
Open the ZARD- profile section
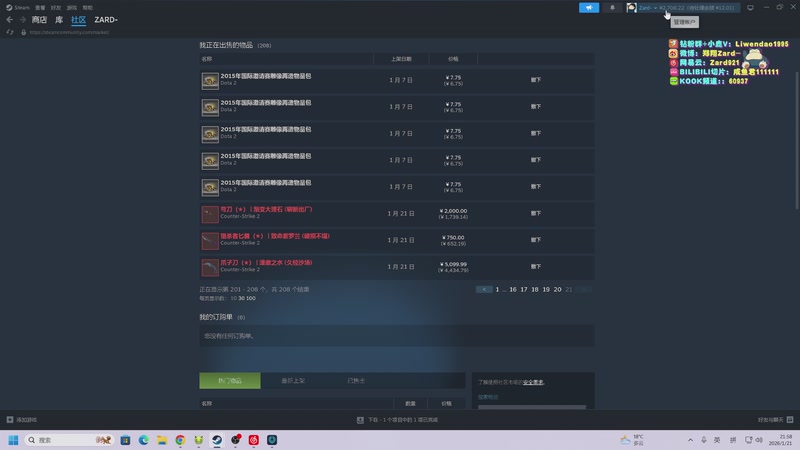(106, 19)
